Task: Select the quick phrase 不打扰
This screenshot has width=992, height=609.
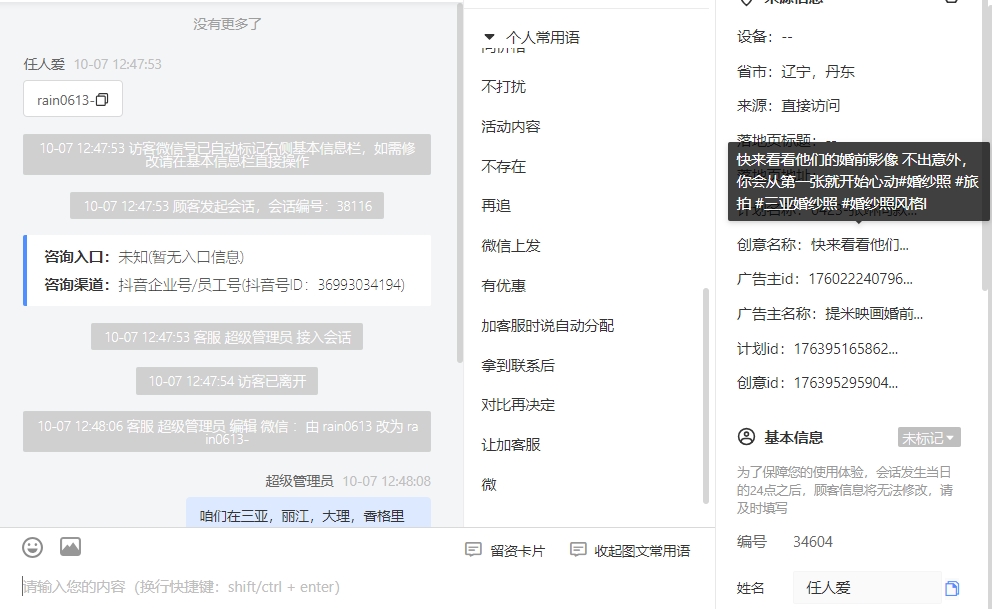Action: click(x=504, y=87)
